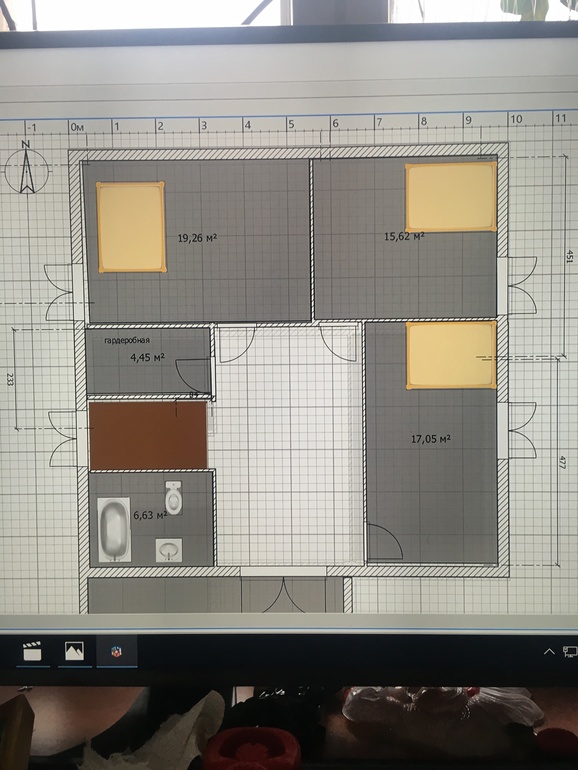This screenshot has height=770, width=578.
Task: Select the washbasin sink in the bathroom
Action: (x=169, y=550)
